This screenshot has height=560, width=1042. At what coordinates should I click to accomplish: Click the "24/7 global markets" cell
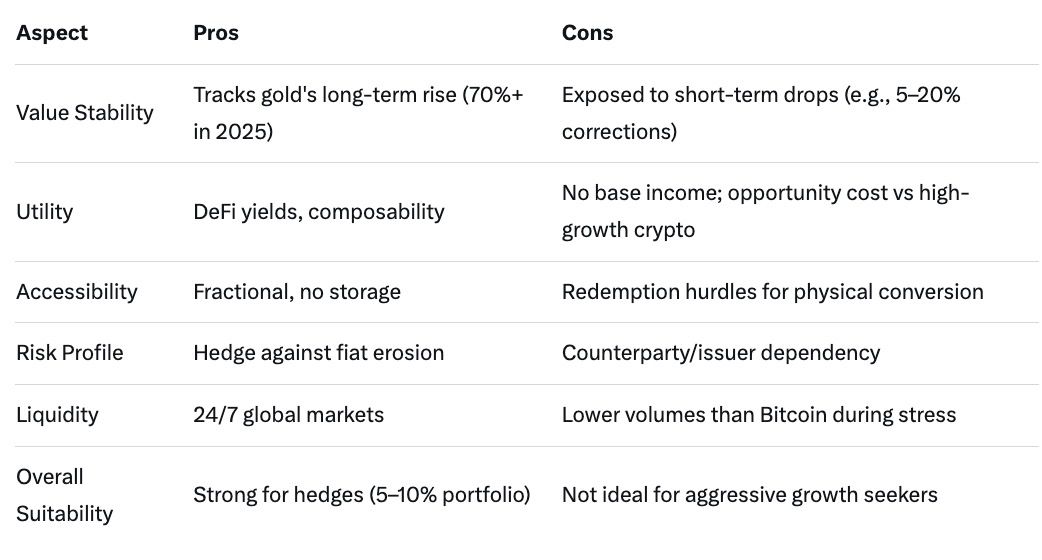[x=288, y=415]
